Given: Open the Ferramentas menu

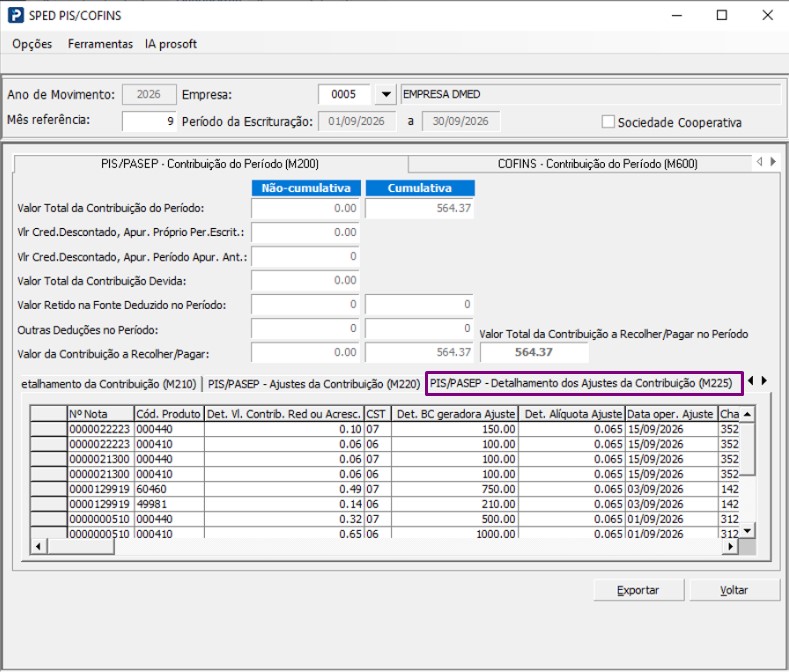Looking at the screenshot, I should pyautogui.click(x=100, y=44).
